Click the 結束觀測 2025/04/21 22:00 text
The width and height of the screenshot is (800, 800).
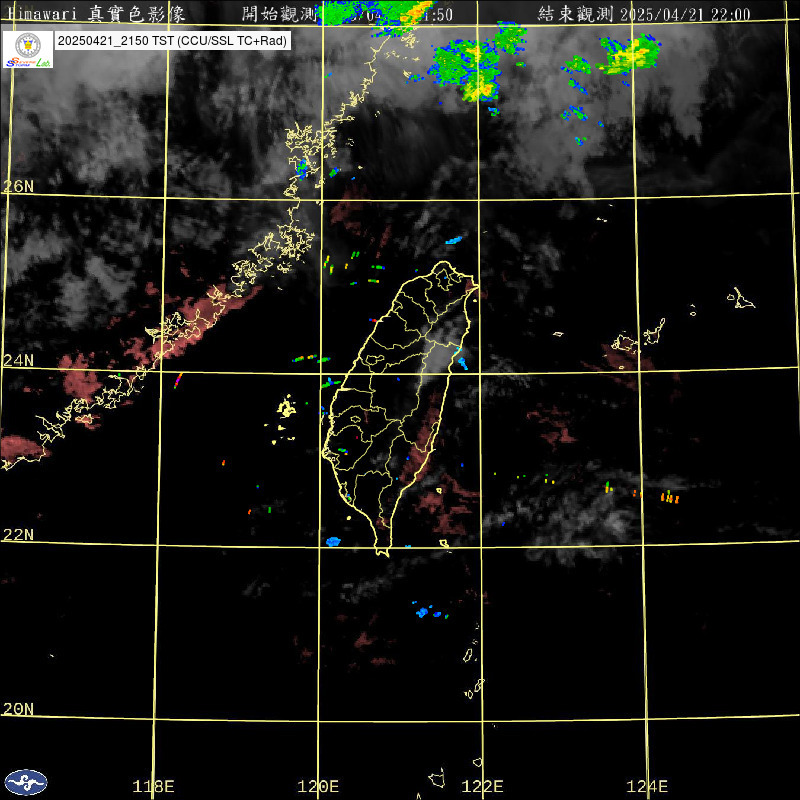click(644, 14)
